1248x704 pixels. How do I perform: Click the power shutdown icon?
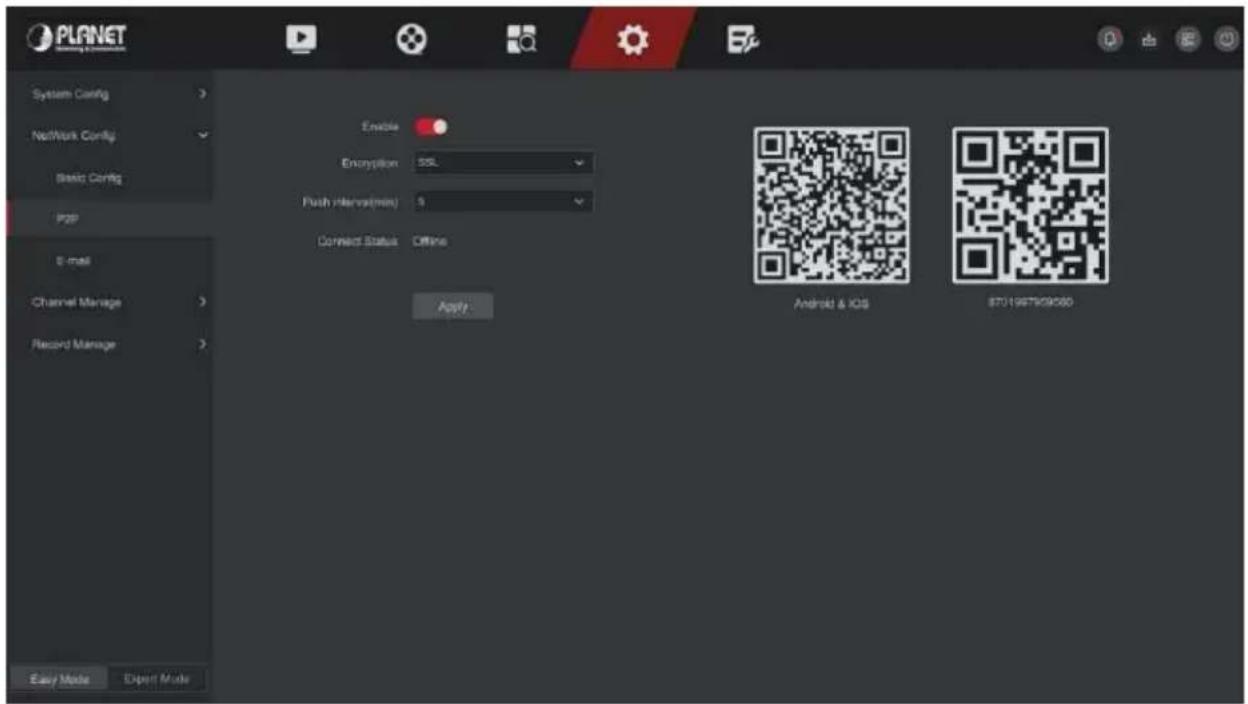click(1225, 38)
